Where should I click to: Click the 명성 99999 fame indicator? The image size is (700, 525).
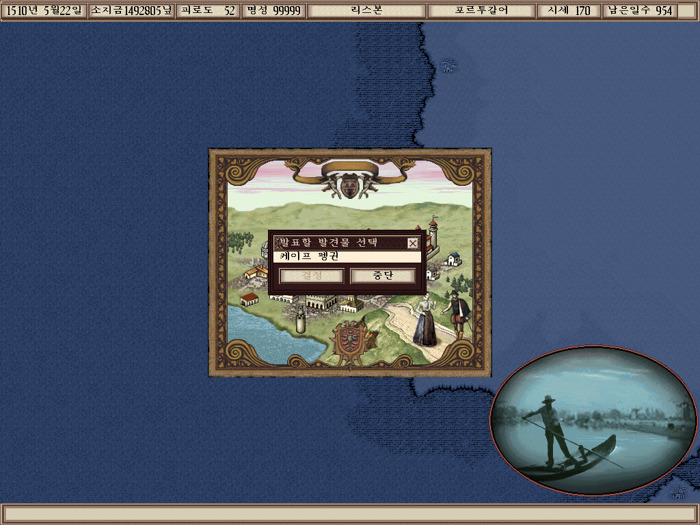coord(274,10)
